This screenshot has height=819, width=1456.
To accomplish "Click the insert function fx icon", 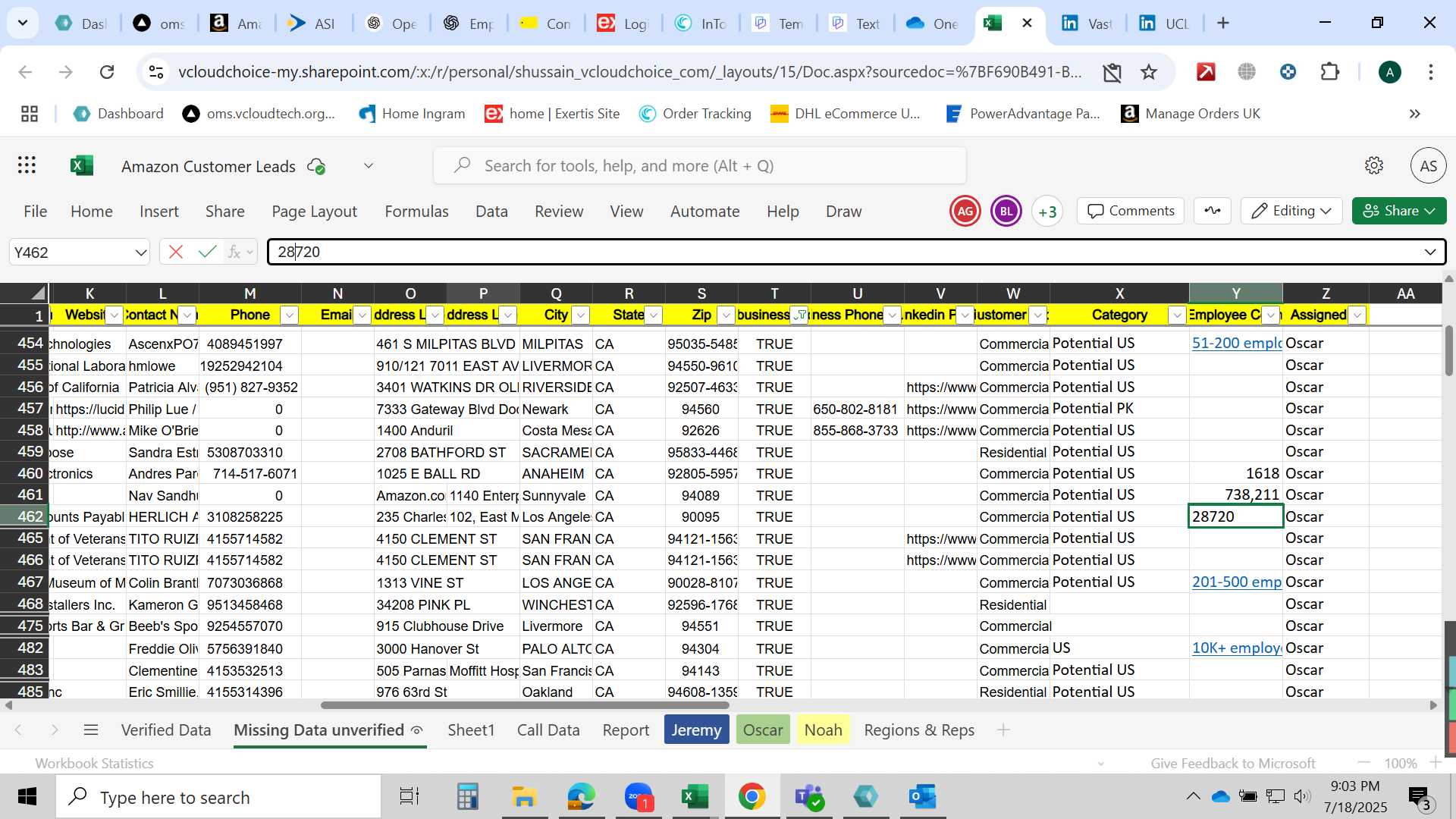I will click(x=235, y=252).
